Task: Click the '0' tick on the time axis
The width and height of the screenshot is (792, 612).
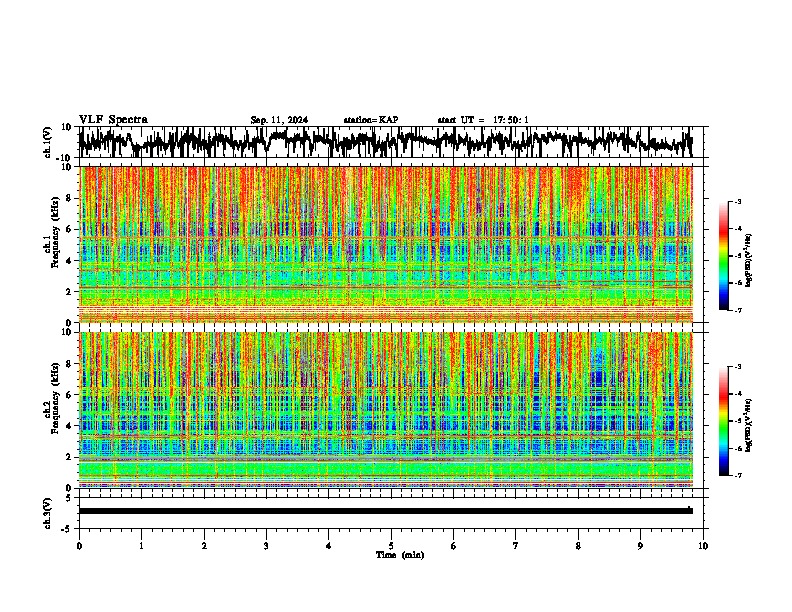Action: pos(79,546)
